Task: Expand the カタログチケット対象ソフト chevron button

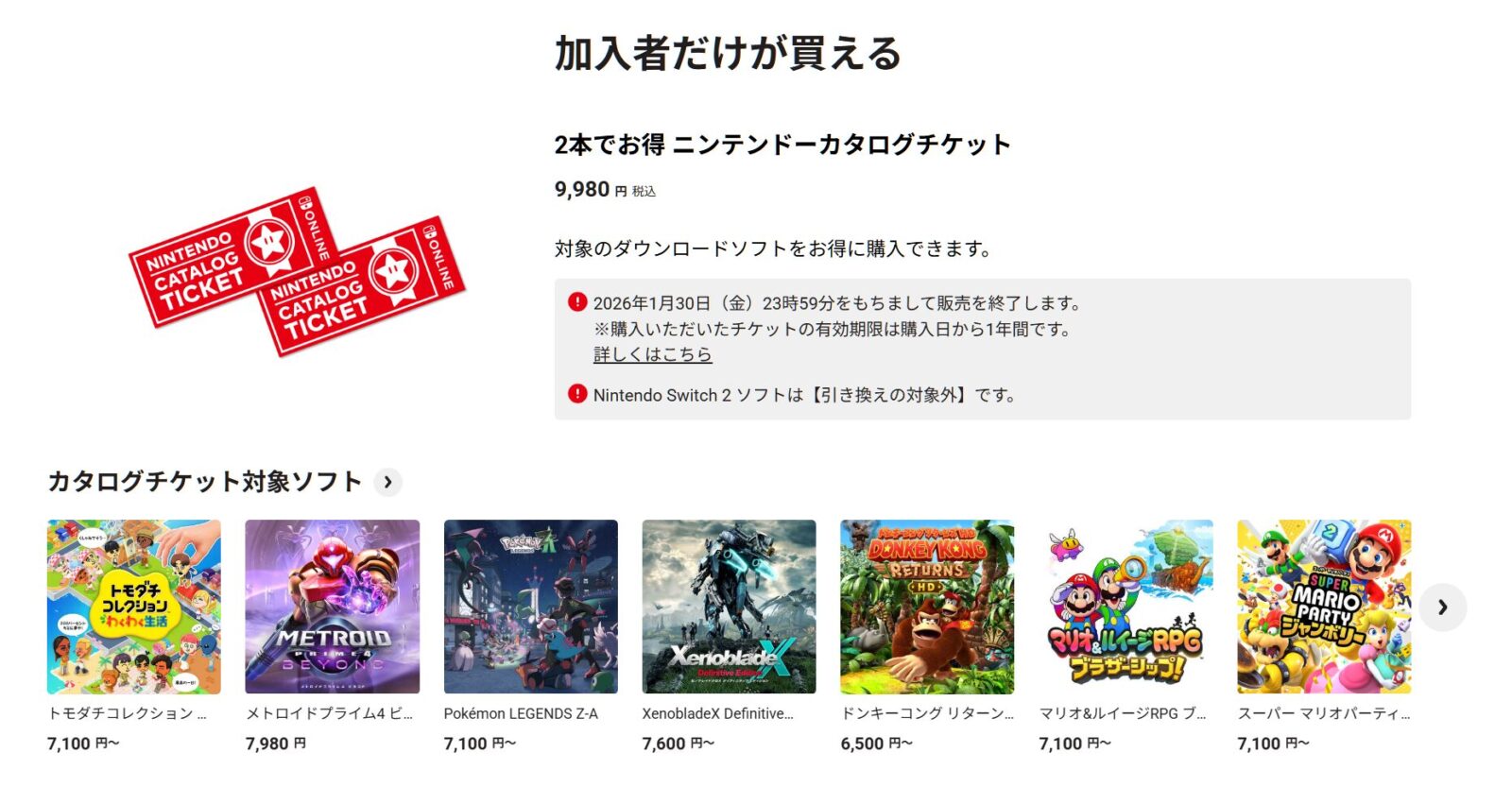Action: pos(387,482)
